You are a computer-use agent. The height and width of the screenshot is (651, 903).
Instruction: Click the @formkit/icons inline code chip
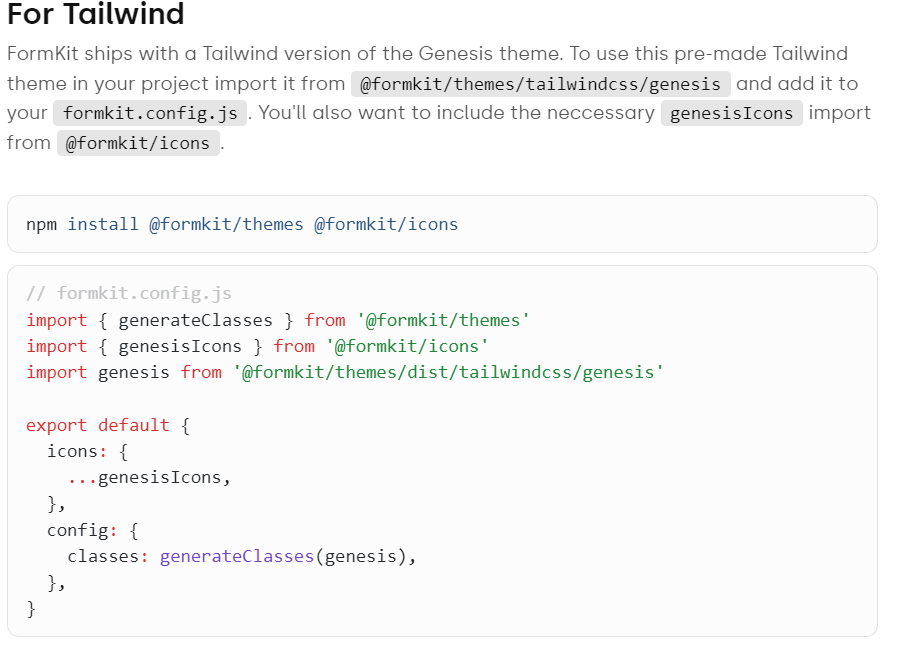(x=138, y=143)
